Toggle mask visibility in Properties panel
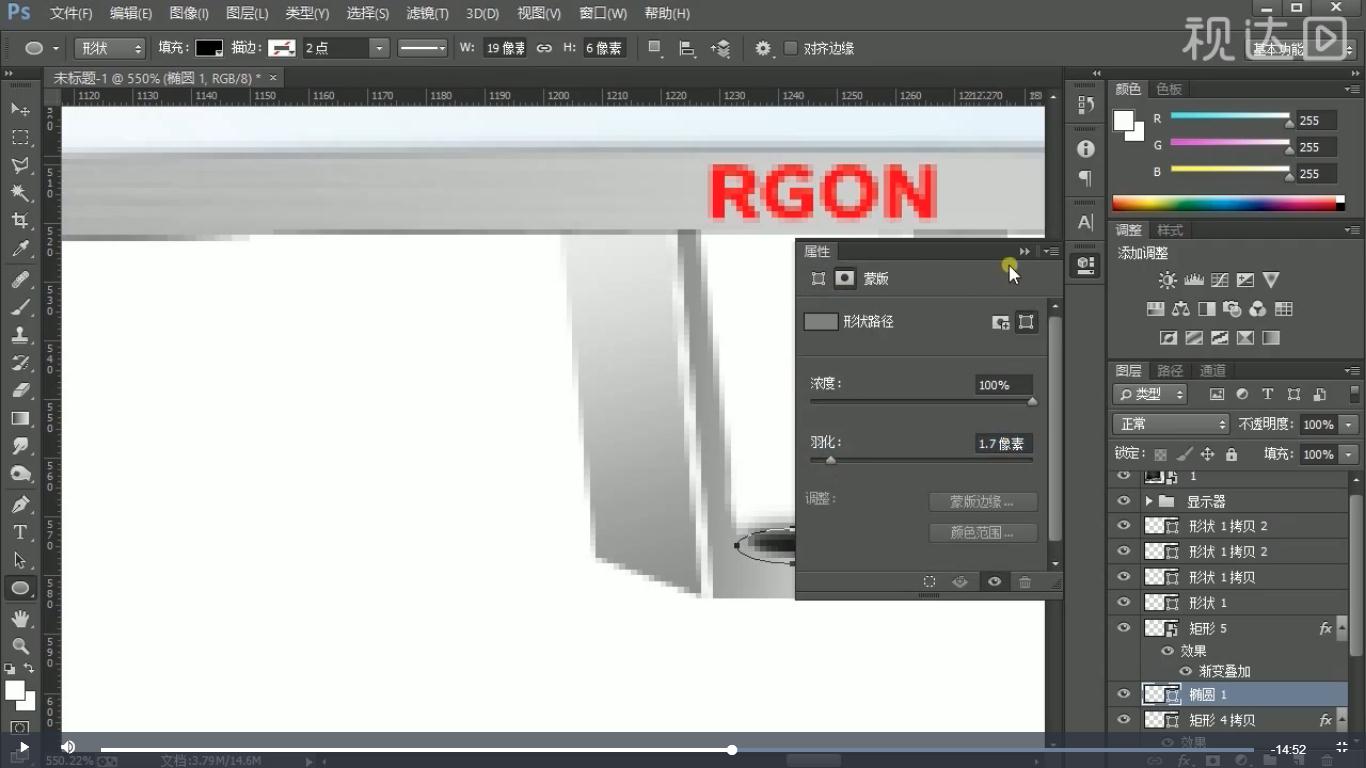Viewport: 1366px width, 768px height. [994, 582]
